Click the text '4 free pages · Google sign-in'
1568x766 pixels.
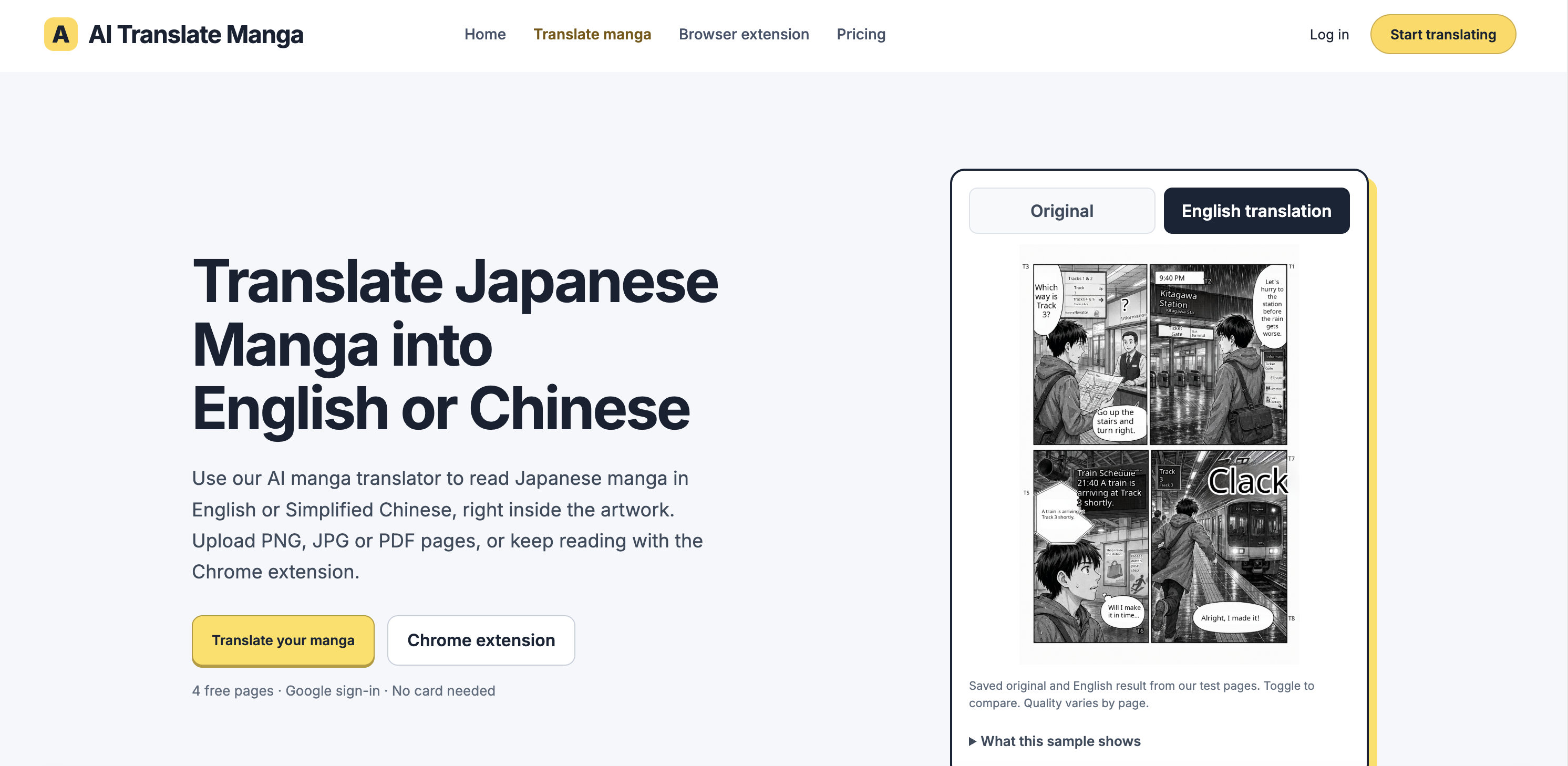(x=285, y=690)
